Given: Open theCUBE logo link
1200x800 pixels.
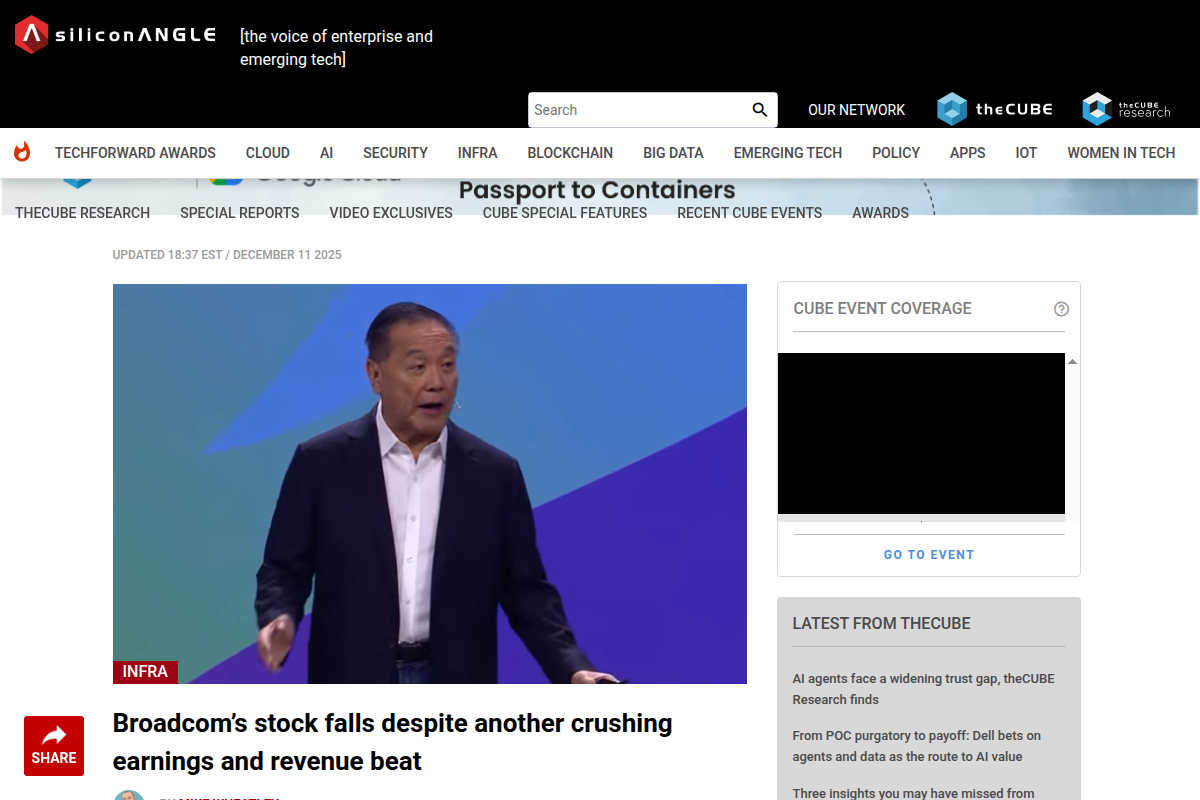Looking at the screenshot, I should 995,109.
